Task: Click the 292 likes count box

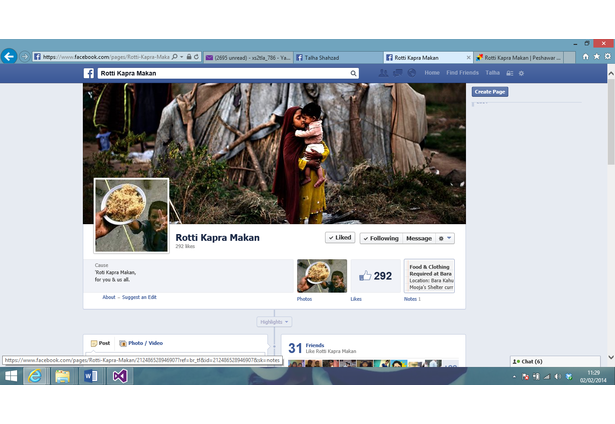Action: 376,276
